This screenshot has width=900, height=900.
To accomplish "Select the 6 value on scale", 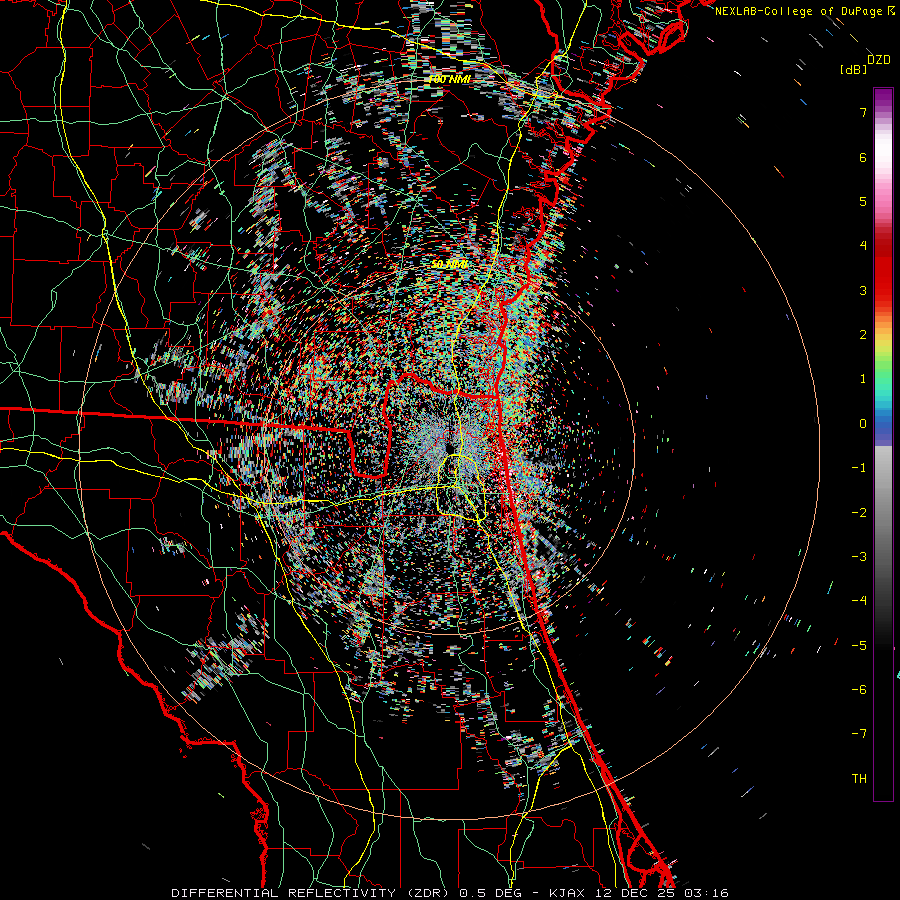I will 863,157.
